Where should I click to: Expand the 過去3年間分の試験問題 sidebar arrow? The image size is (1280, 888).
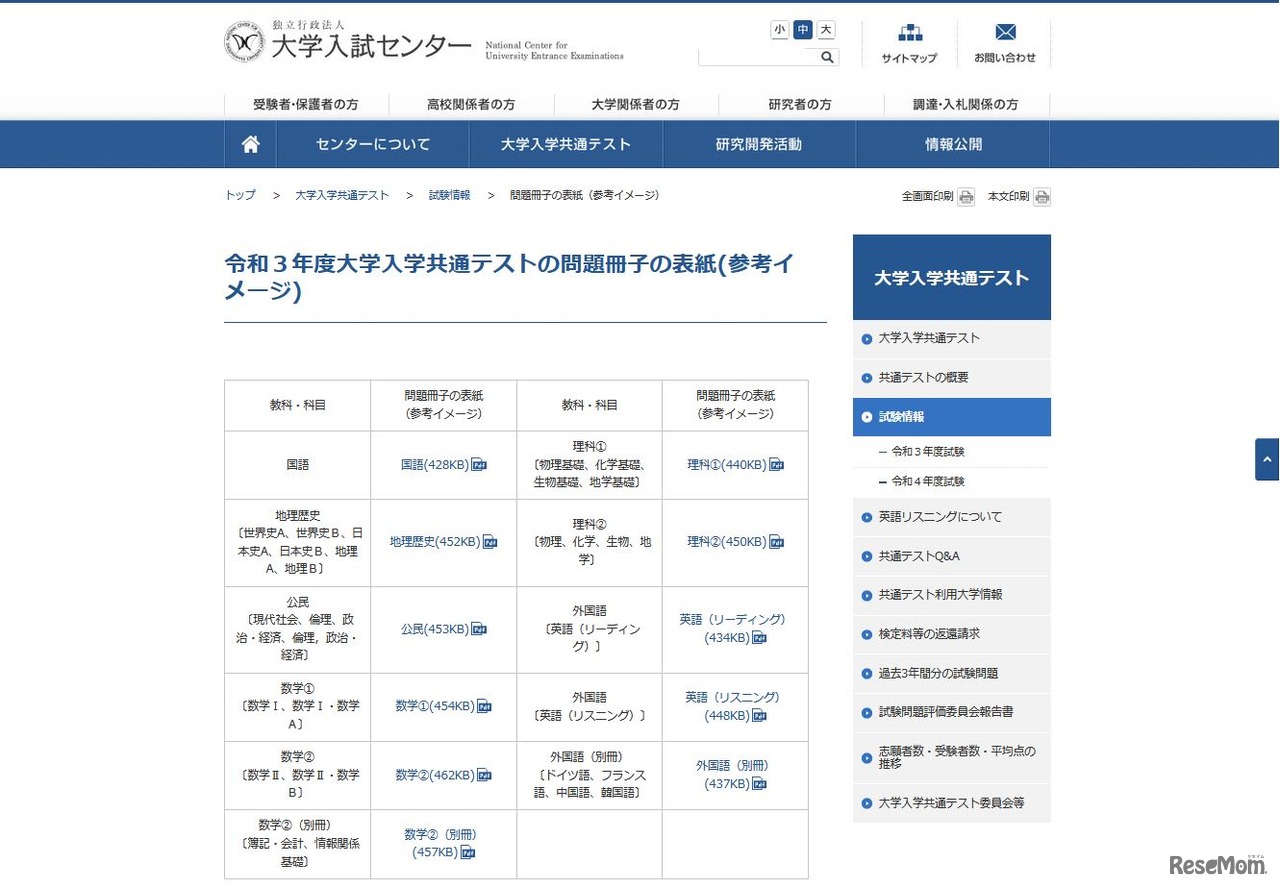(865, 674)
